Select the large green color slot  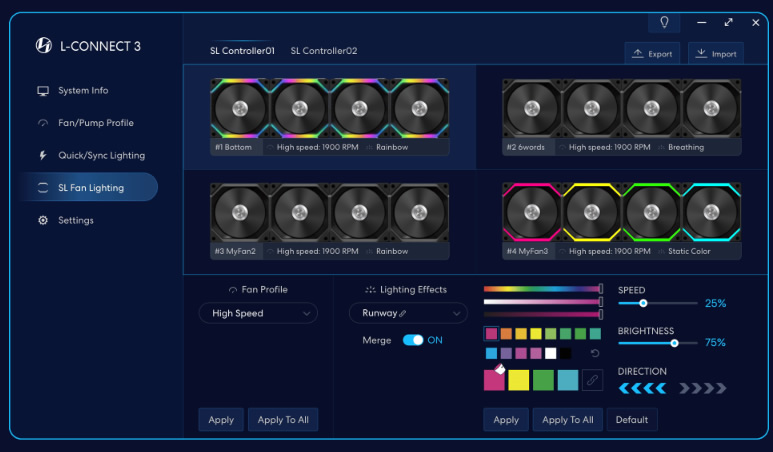(x=543, y=380)
